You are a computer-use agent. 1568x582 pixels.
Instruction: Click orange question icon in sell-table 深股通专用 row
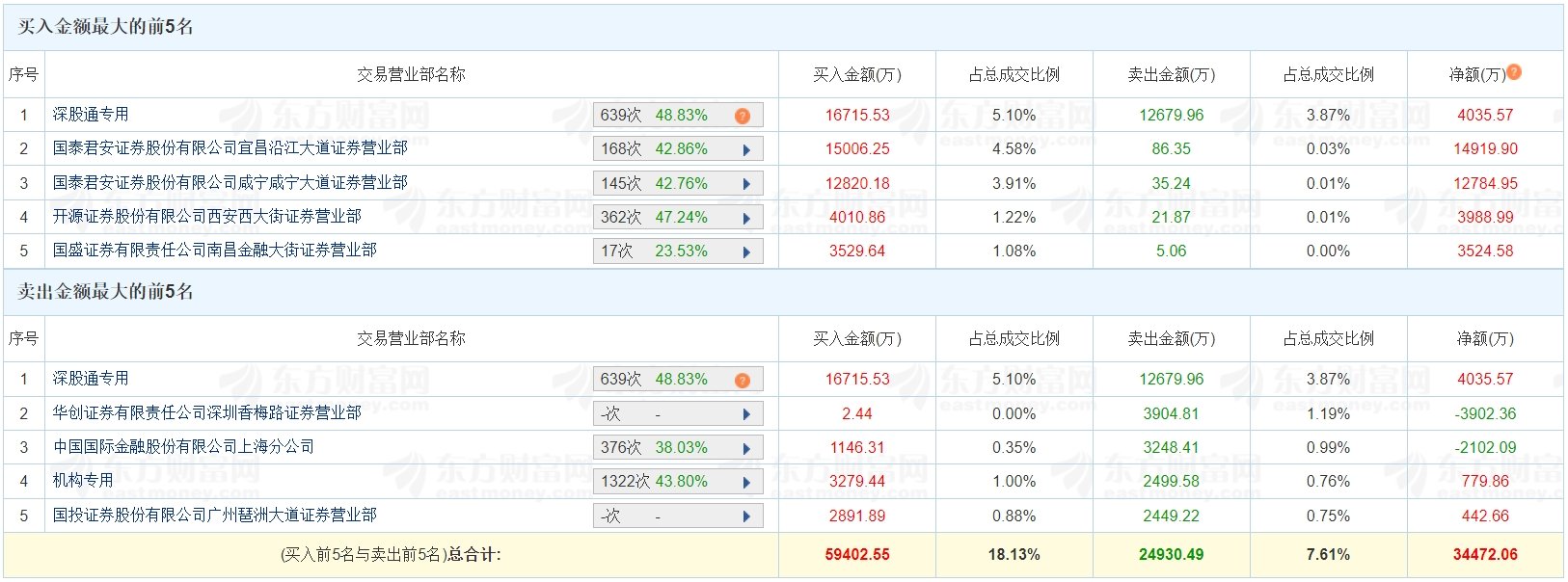pyautogui.click(x=742, y=381)
